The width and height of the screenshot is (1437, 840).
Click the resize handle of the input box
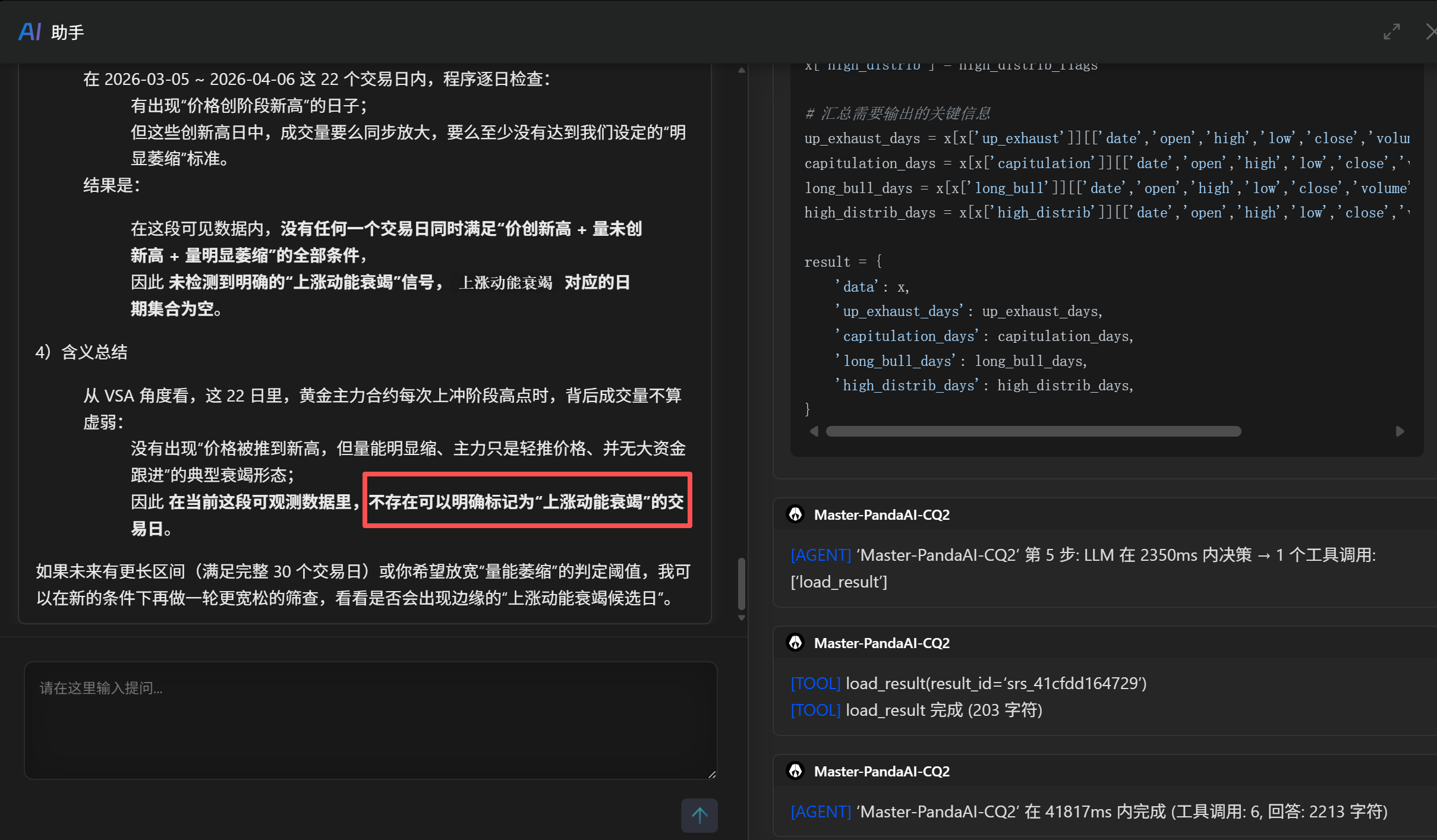pyautogui.click(x=712, y=773)
